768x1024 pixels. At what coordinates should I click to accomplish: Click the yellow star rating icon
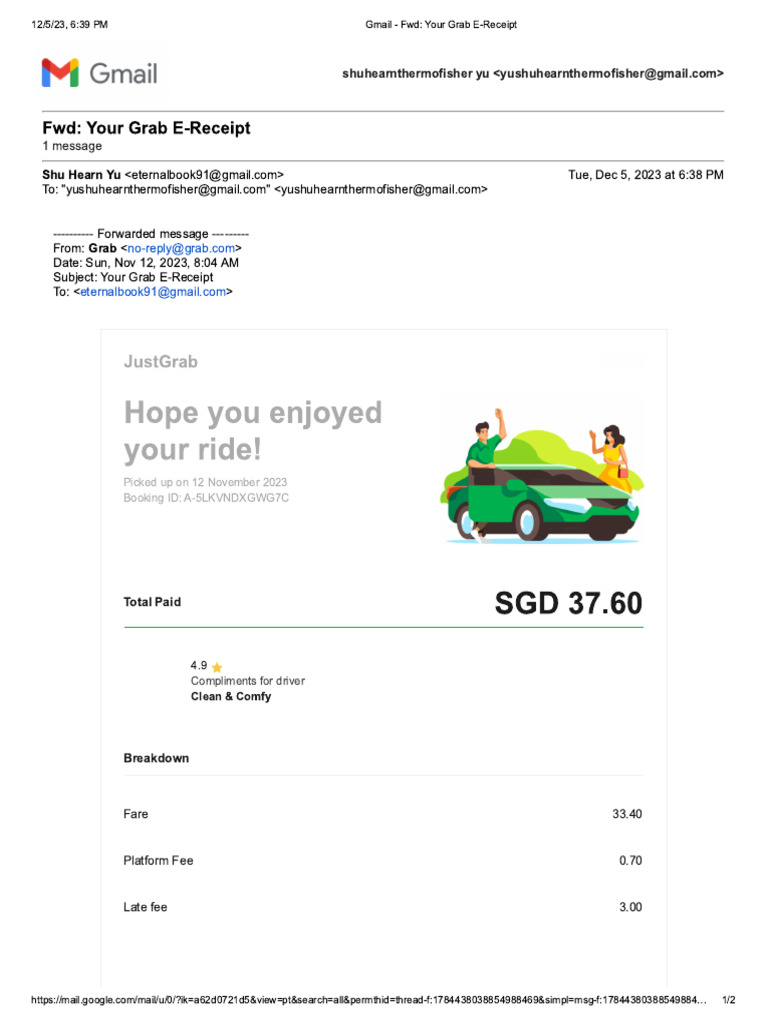point(217,666)
